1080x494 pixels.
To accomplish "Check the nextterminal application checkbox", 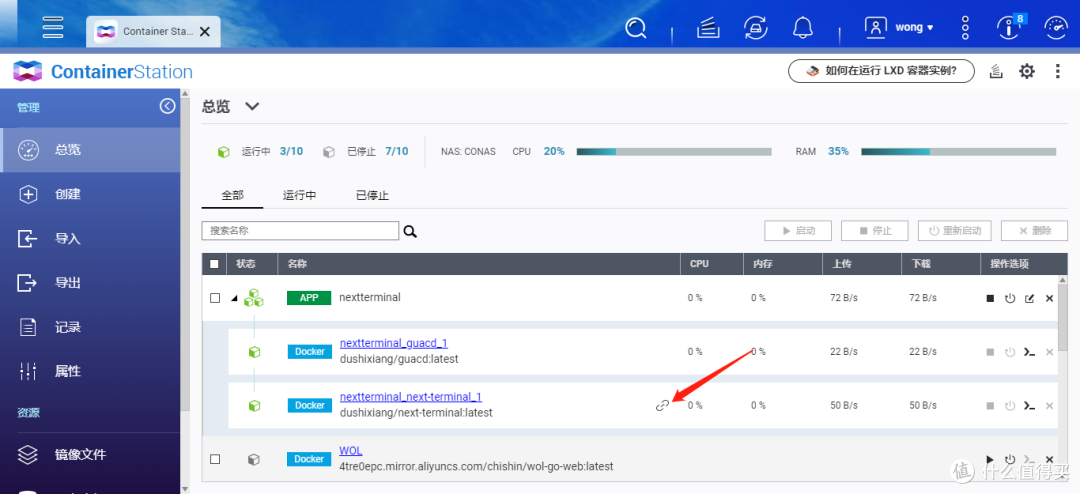I will pos(214,298).
